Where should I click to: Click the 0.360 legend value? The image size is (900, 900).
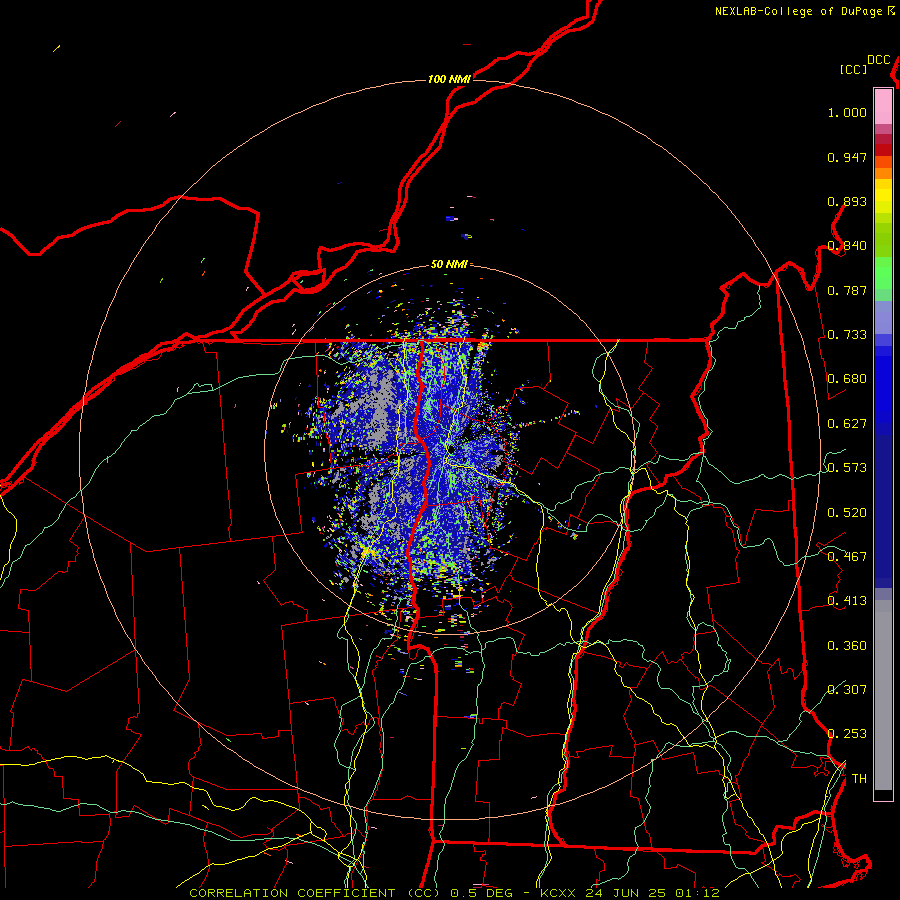coord(847,646)
